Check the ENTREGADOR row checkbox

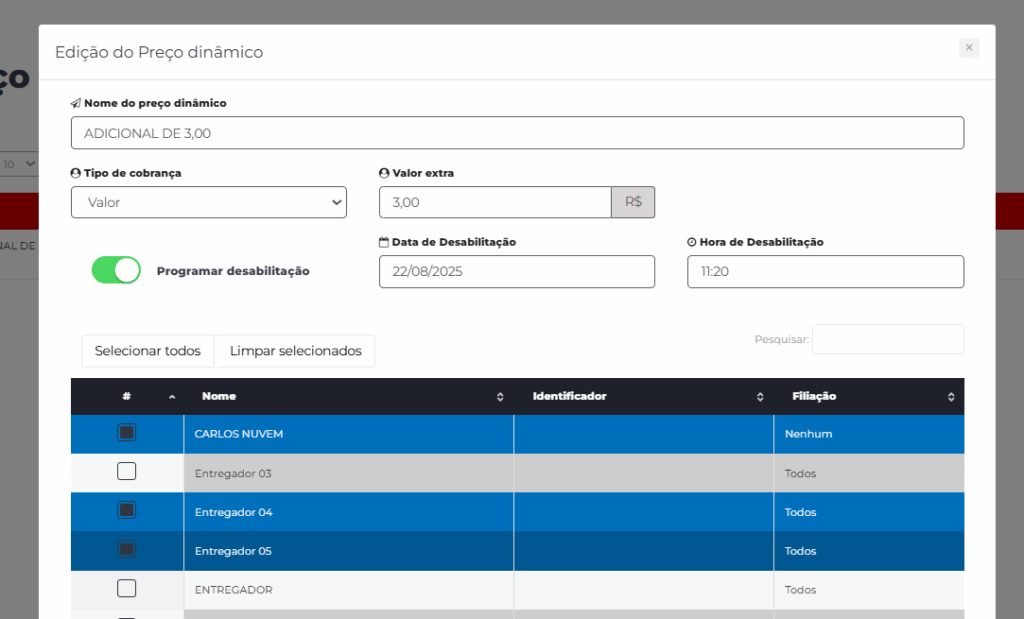pyautogui.click(x=127, y=589)
